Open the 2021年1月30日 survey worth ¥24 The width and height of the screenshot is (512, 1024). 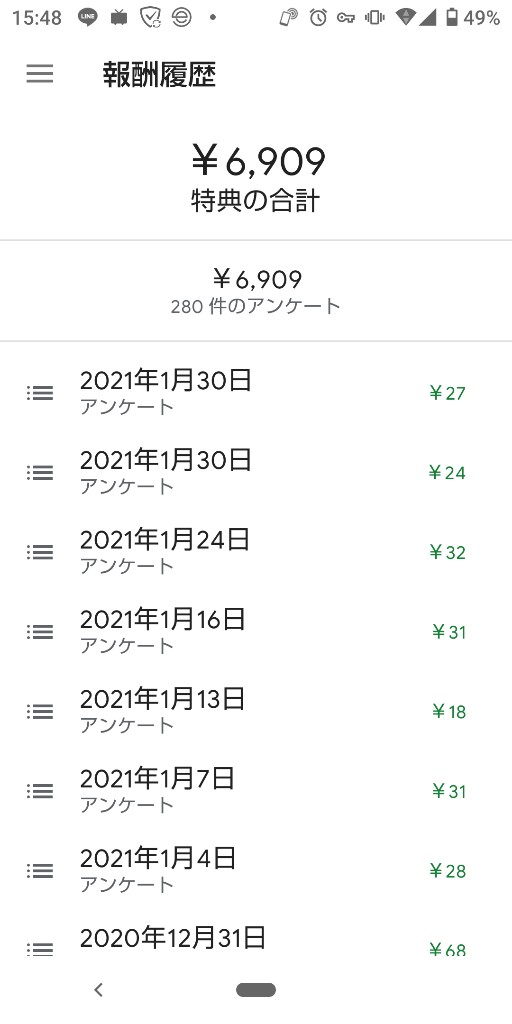[256, 472]
